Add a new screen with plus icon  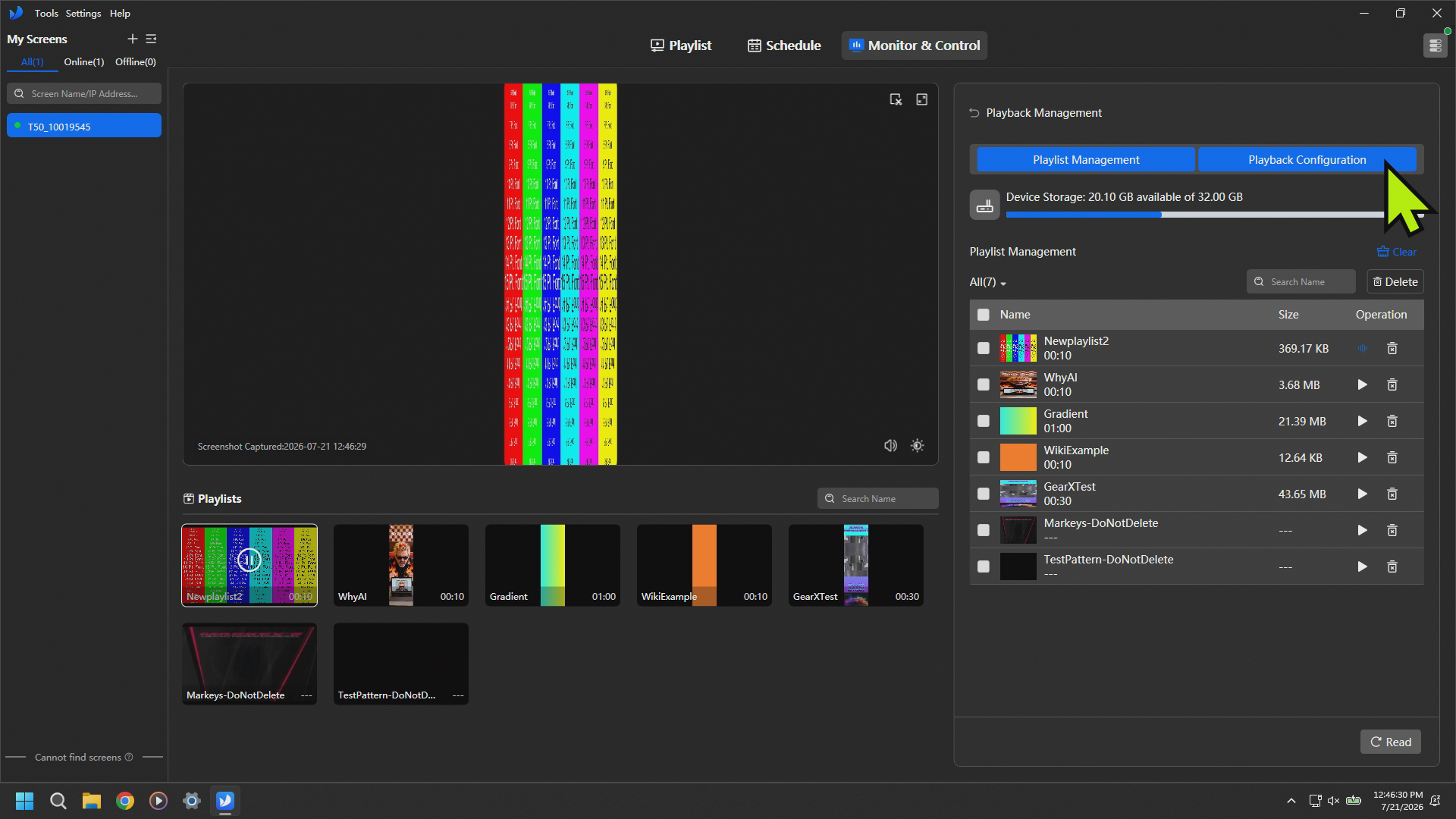click(132, 39)
